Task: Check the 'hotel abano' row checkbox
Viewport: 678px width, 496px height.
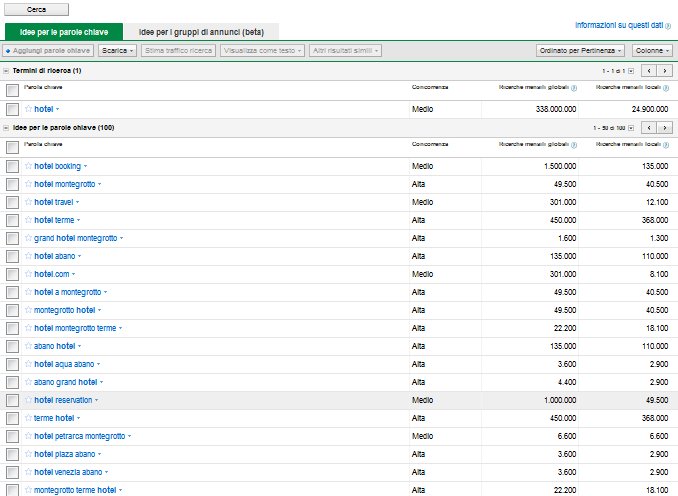Action: point(13,256)
